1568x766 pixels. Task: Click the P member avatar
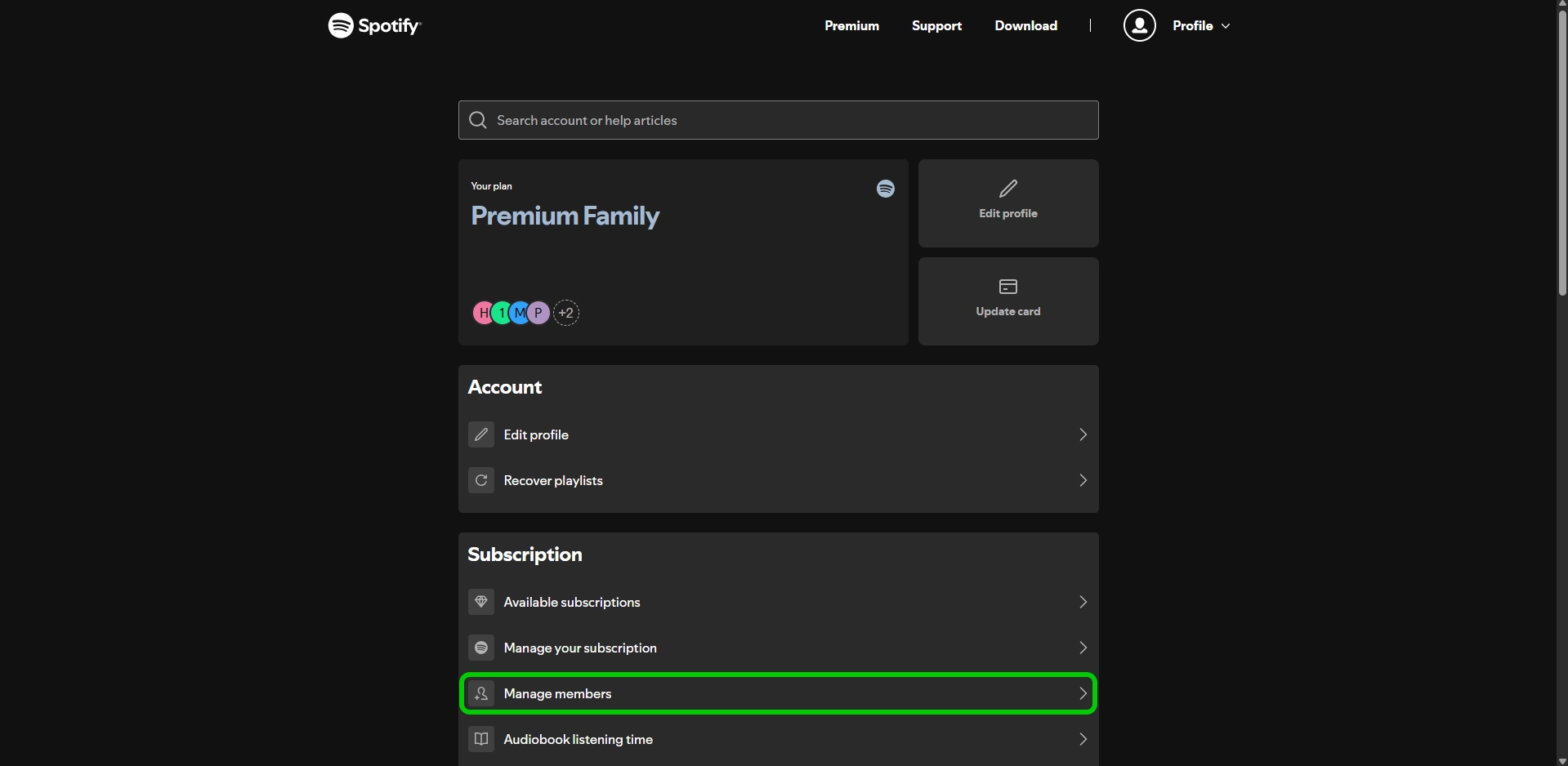[538, 313]
